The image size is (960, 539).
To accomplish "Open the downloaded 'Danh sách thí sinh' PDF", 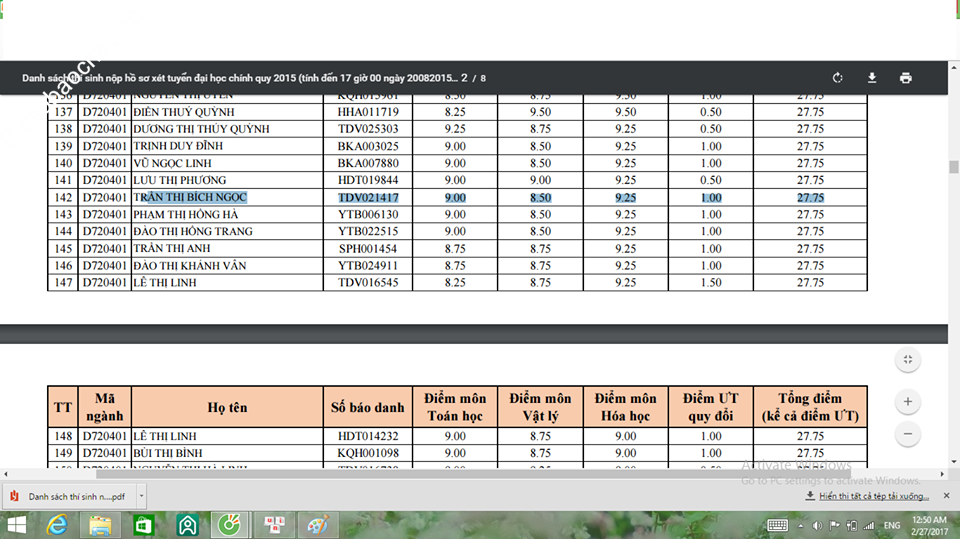I will point(68,495).
